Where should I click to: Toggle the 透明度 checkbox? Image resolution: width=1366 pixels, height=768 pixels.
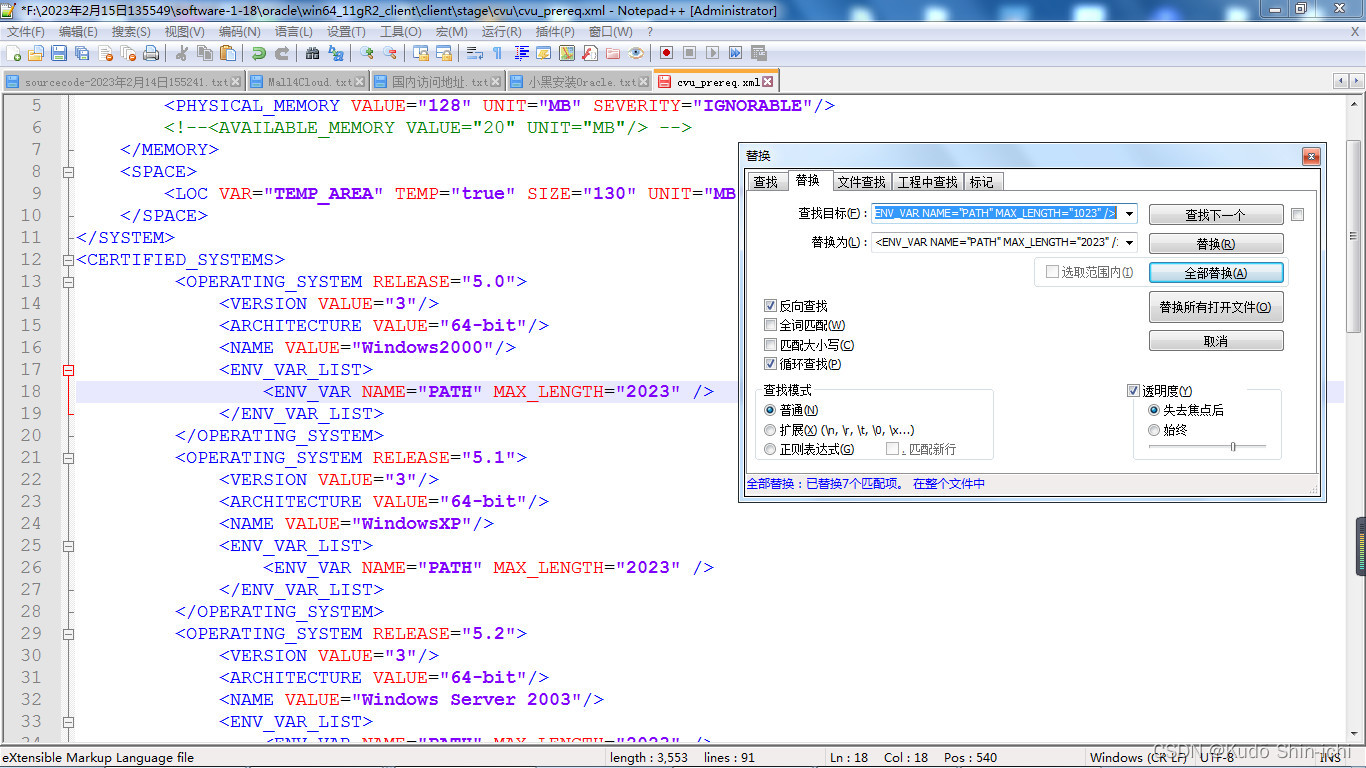(1134, 391)
